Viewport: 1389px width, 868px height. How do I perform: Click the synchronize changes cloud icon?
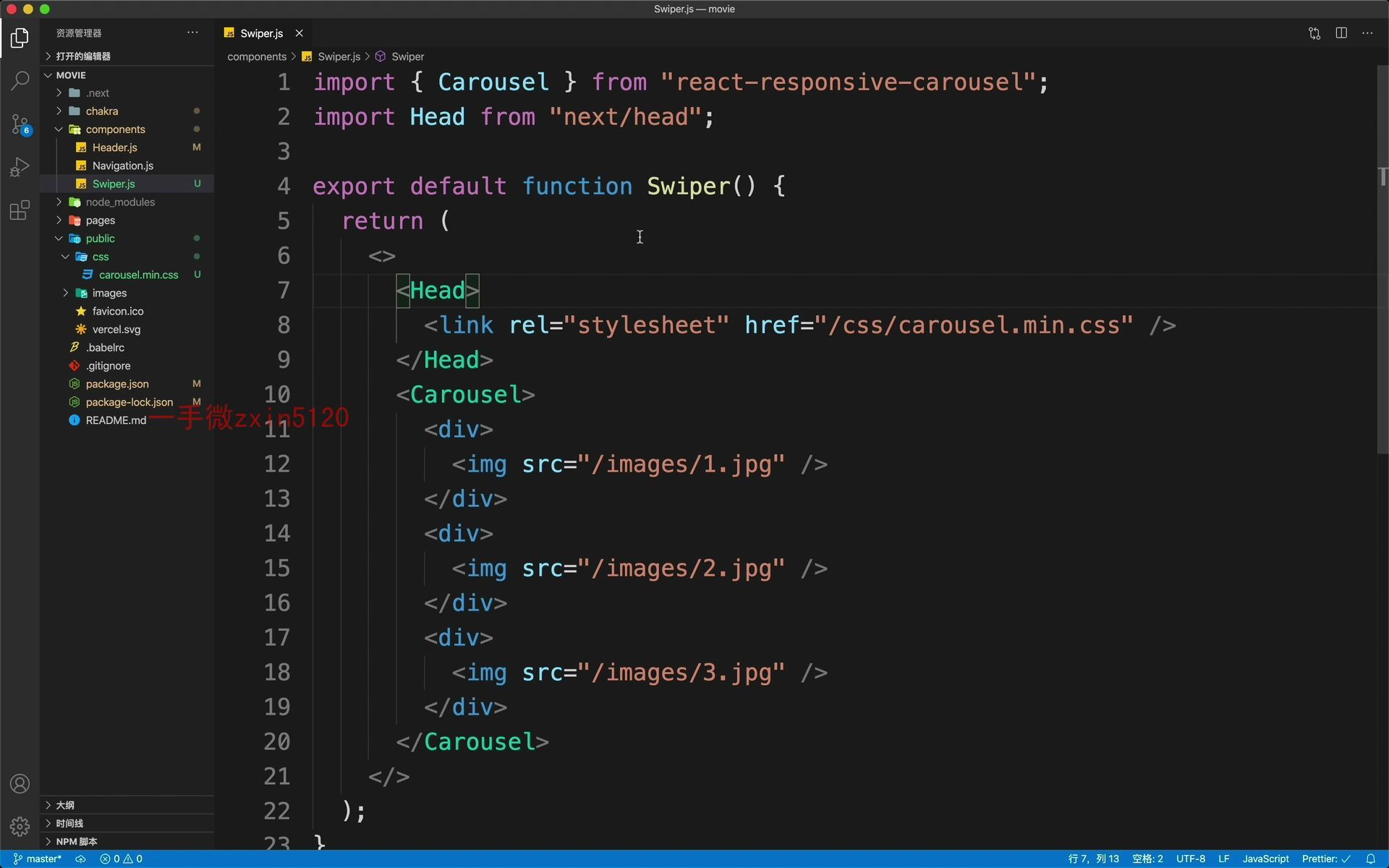point(80,859)
